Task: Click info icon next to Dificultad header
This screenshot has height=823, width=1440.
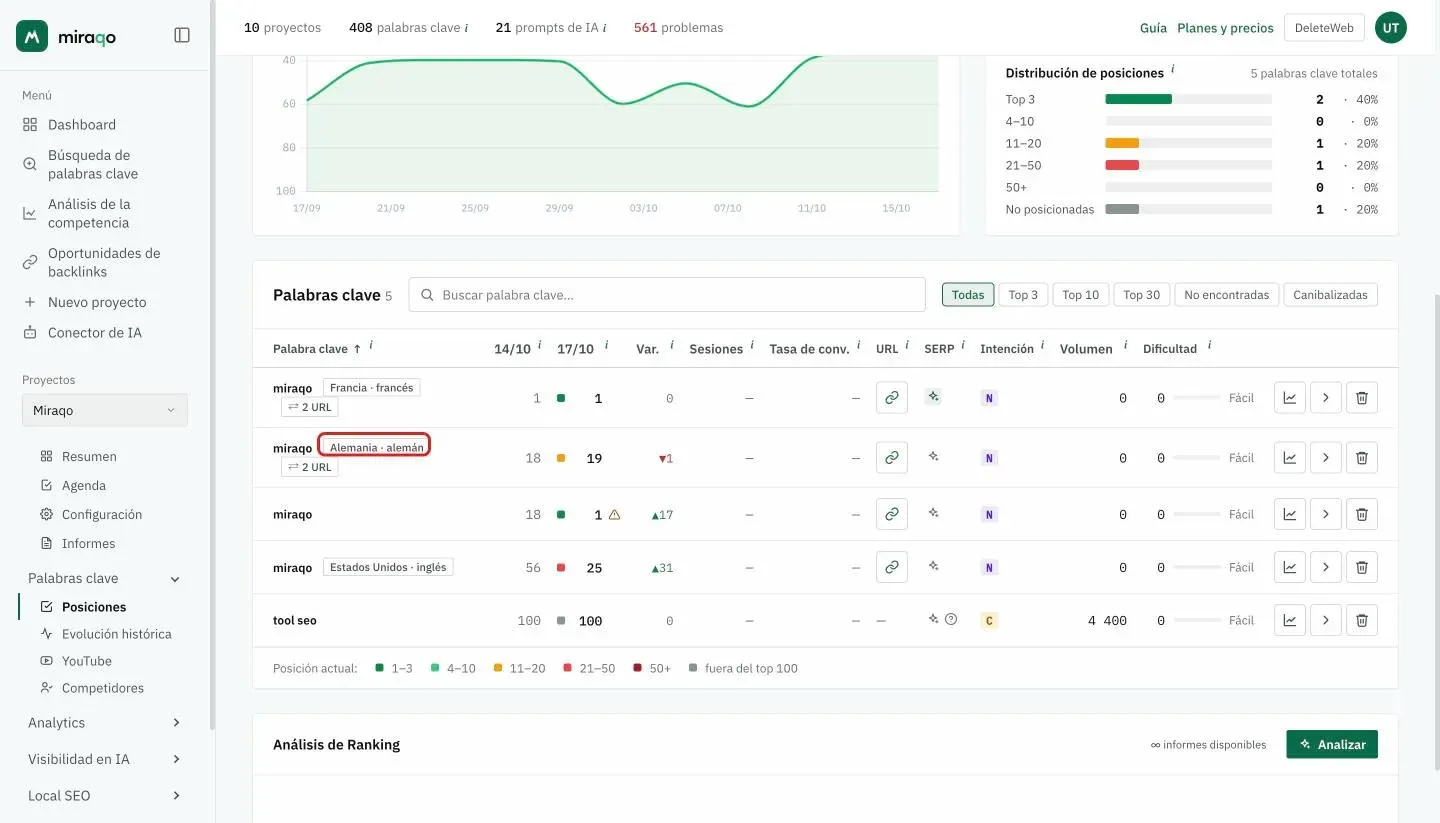Action: pyautogui.click(x=1209, y=345)
